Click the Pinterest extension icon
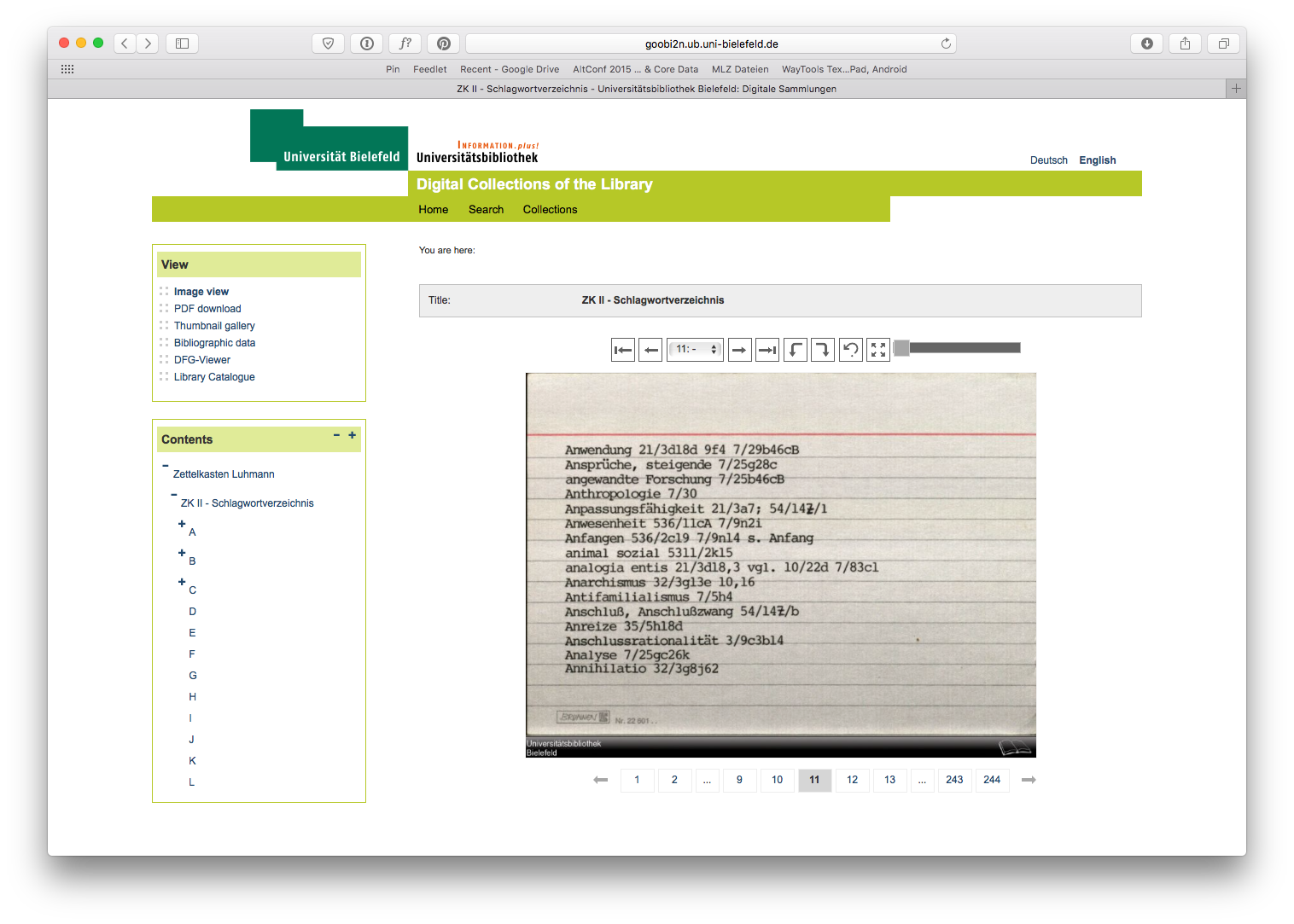The width and height of the screenshot is (1294, 924). click(444, 44)
